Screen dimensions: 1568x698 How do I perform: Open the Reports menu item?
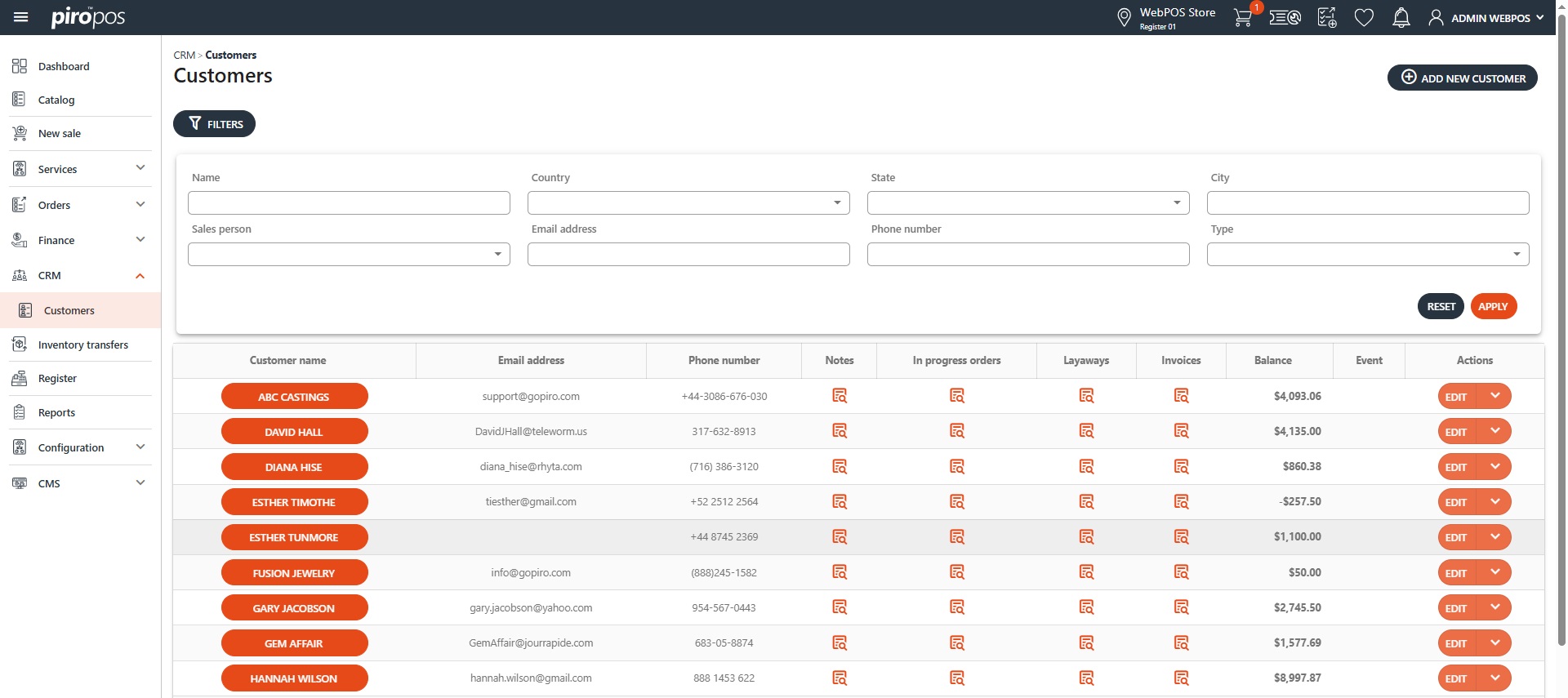(56, 412)
